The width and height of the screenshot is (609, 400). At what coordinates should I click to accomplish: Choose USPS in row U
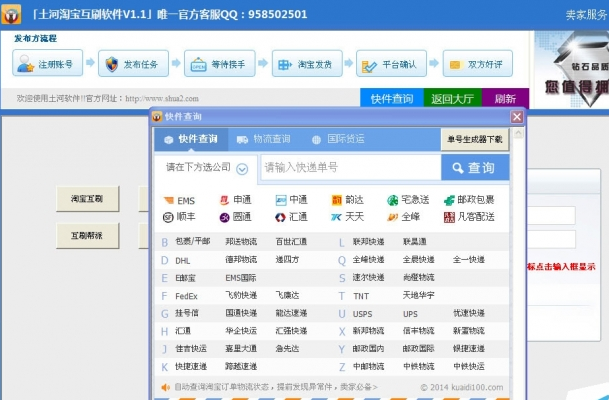tap(362, 314)
